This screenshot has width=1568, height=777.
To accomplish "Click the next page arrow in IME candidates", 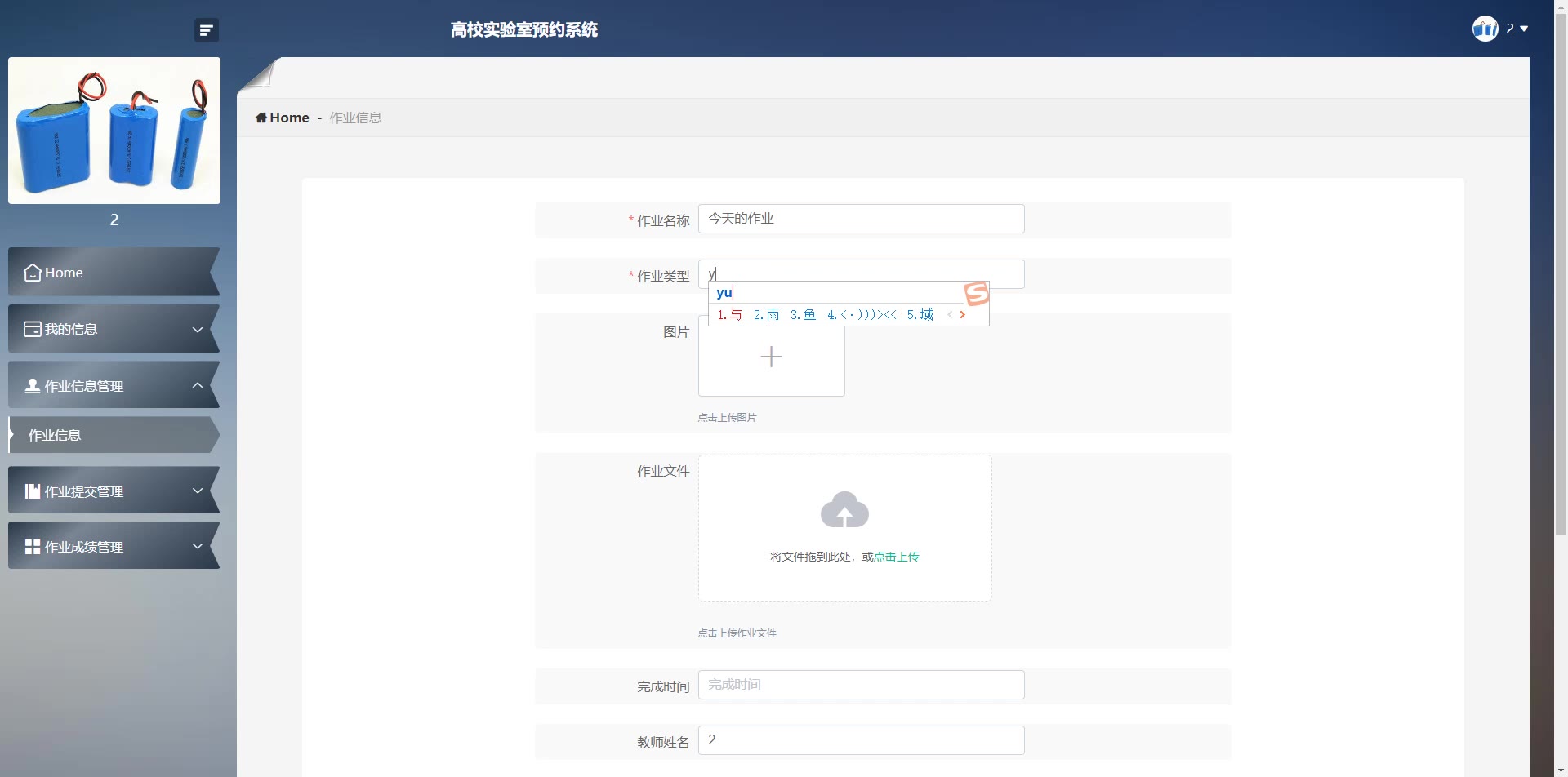I will [963, 314].
